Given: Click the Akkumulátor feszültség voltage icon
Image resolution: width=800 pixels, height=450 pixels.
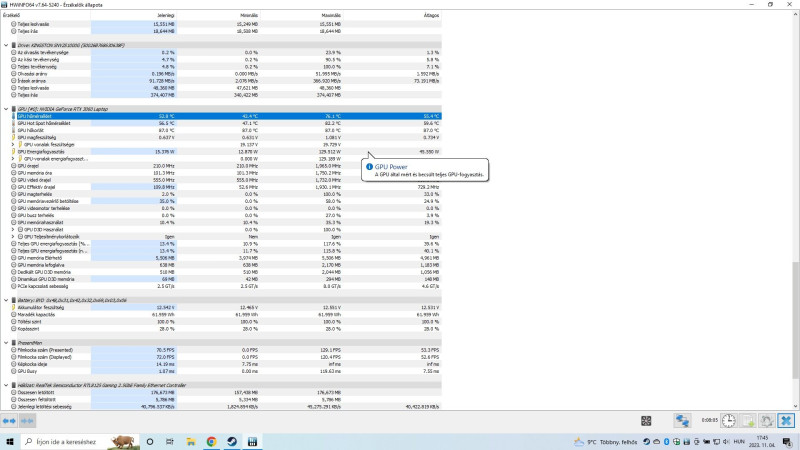Looking at the screenshot, I should 14,308.
